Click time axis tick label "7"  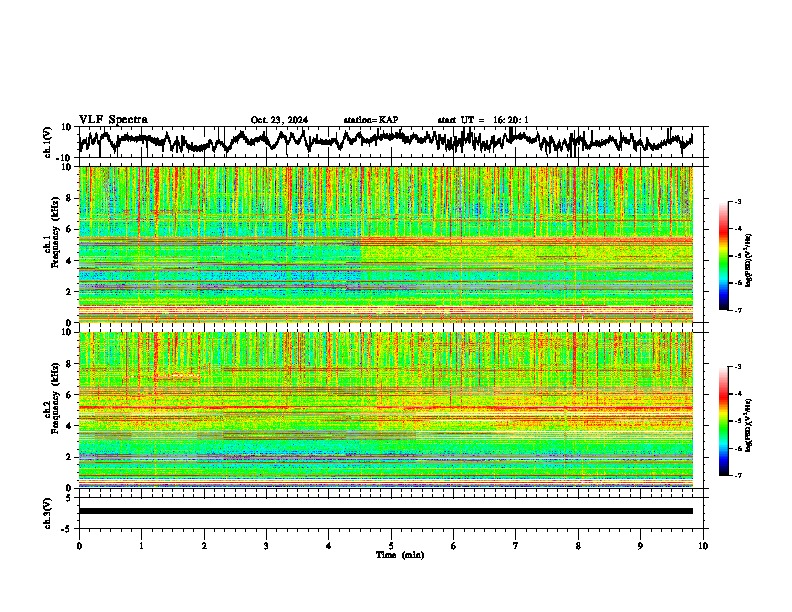tap(516, 546)
